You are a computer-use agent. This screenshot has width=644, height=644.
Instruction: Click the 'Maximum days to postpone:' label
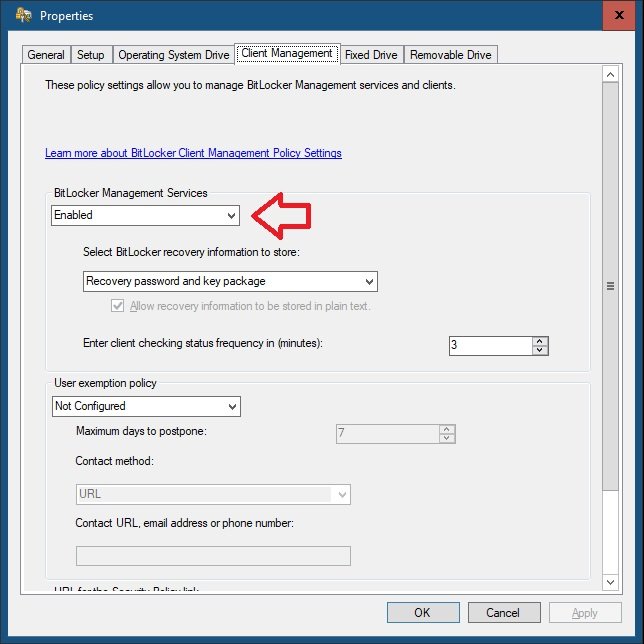click(141, 431)
